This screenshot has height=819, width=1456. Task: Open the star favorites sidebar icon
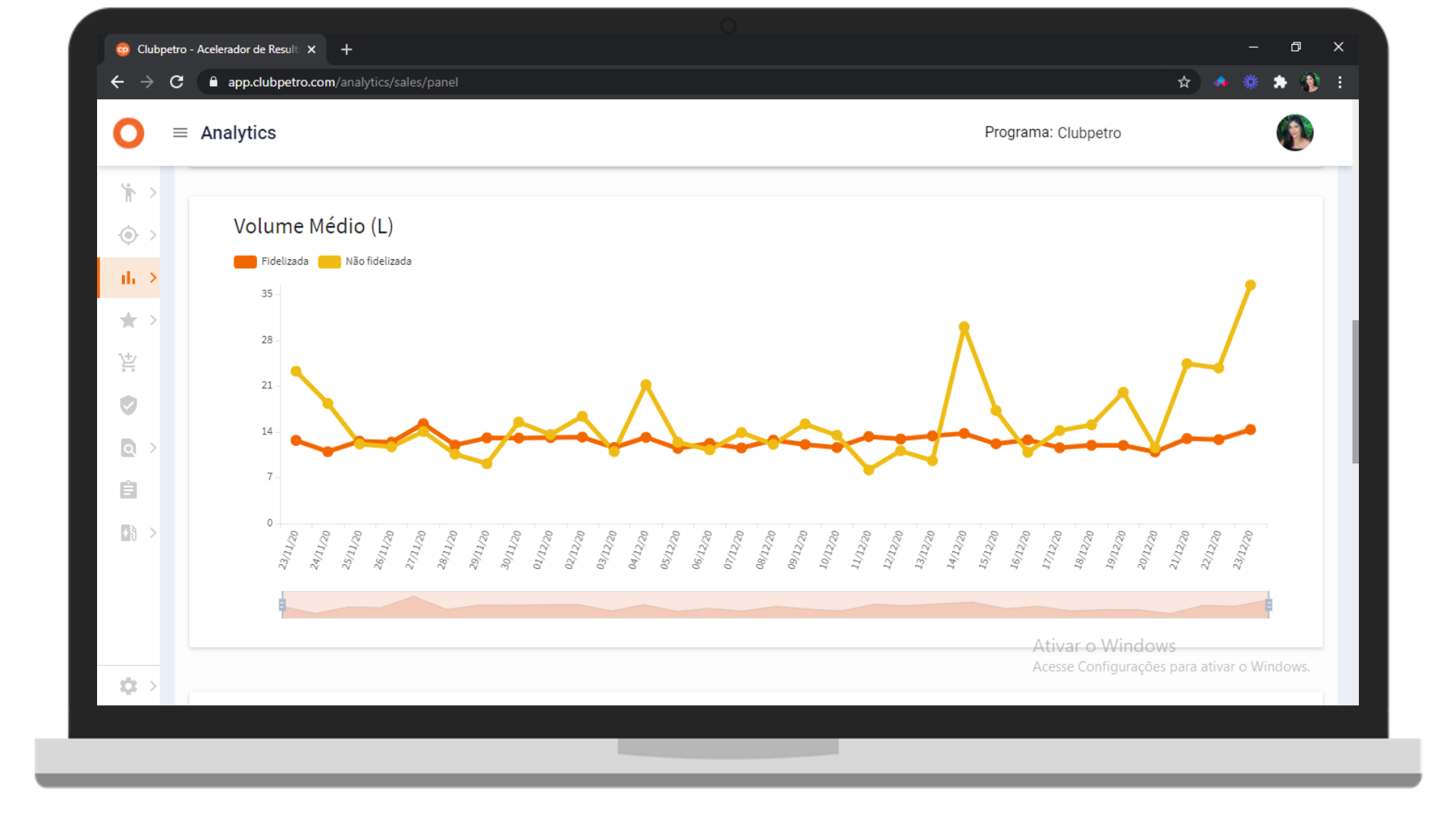(128, 320)
